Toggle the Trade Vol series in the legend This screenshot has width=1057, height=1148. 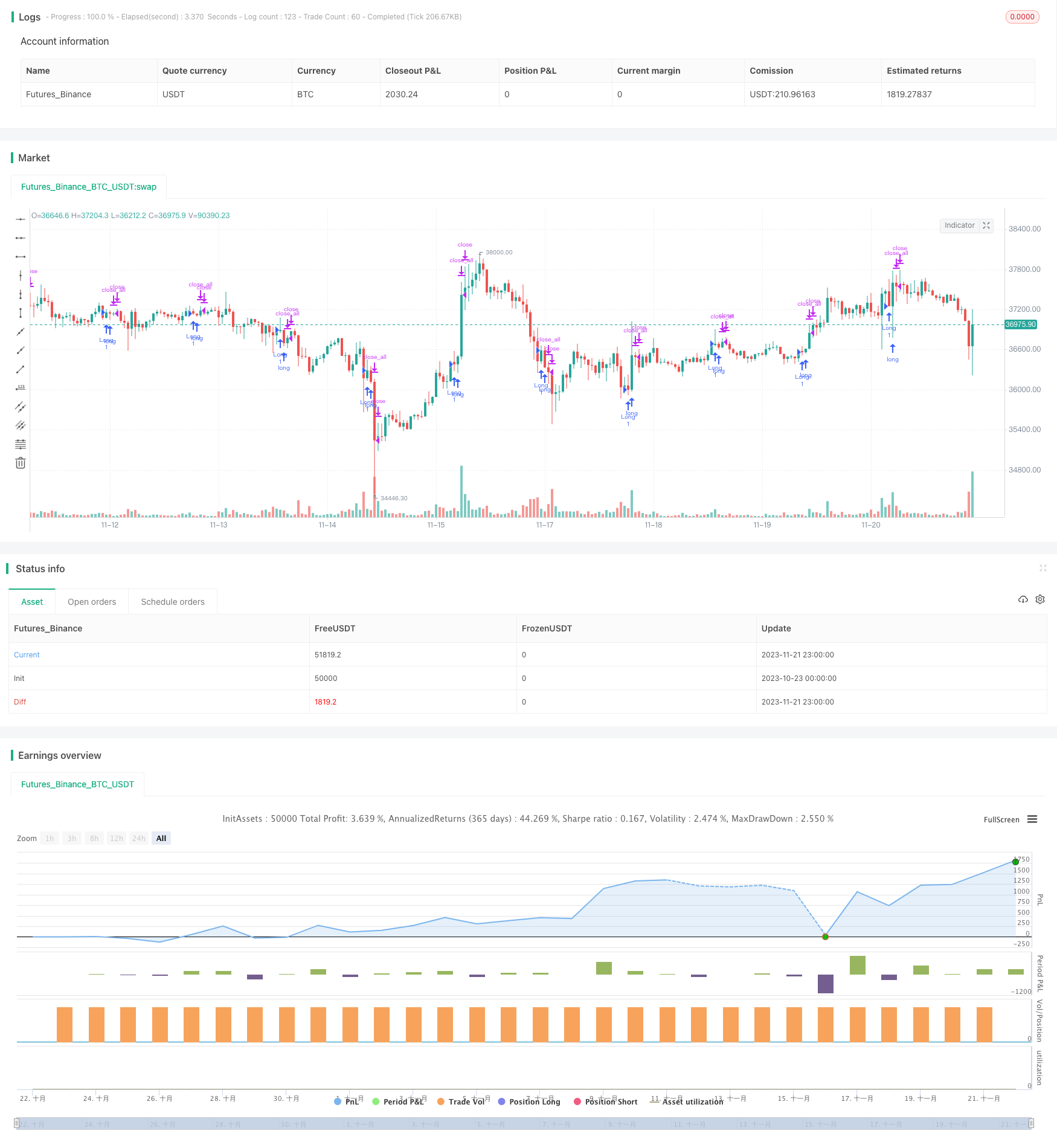click(x=461, y=1101)
